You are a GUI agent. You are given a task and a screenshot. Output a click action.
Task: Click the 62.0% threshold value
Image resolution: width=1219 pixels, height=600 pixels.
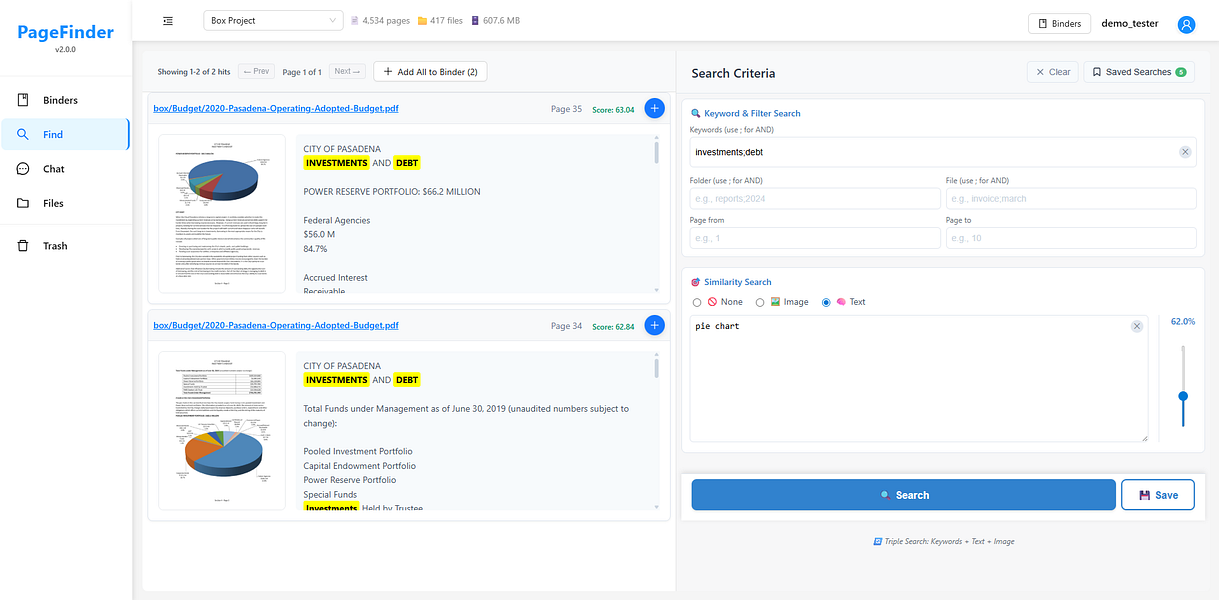(1183, 322)
